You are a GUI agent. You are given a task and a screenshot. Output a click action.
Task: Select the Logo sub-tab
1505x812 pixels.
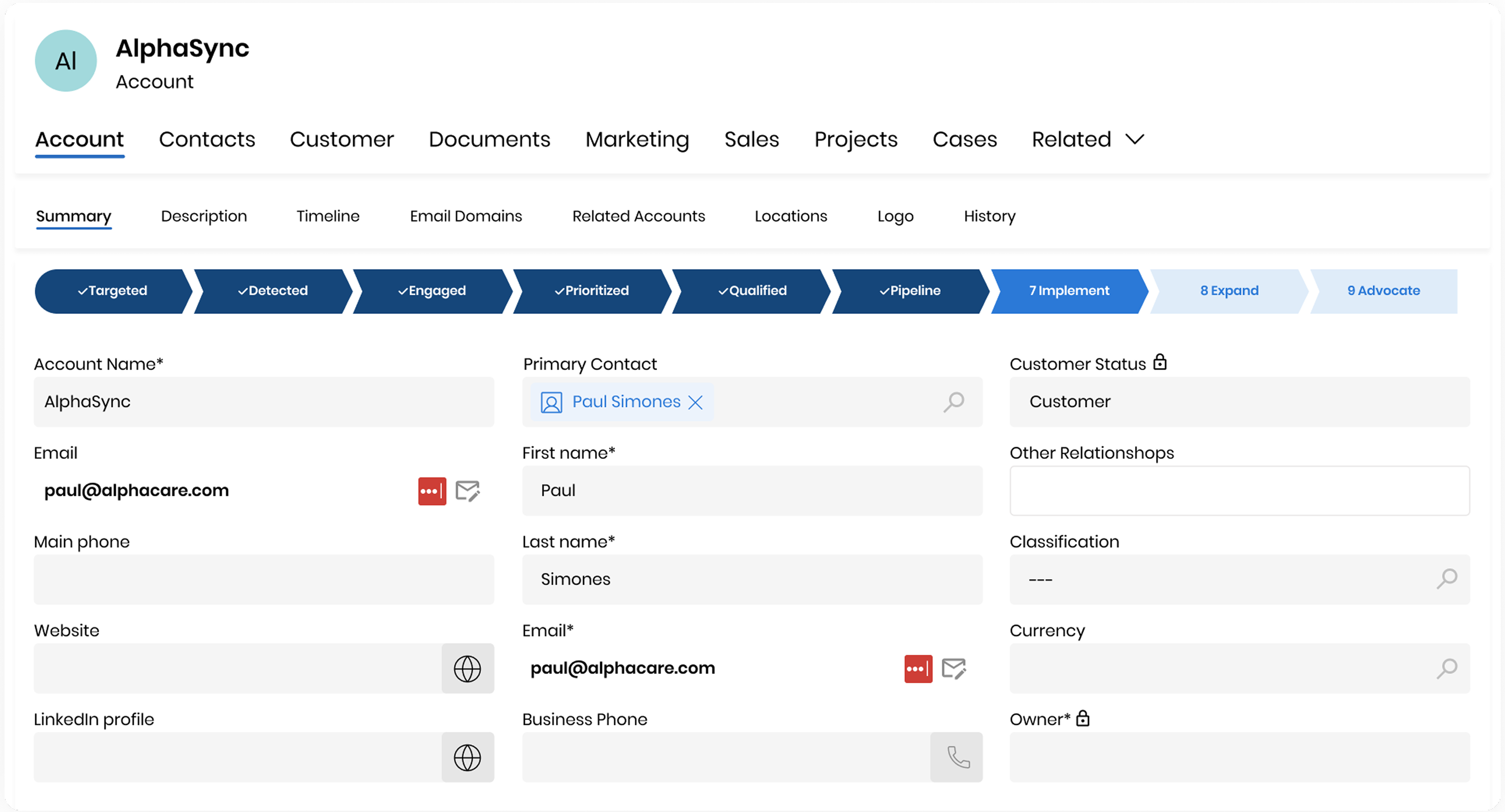pos(895,216)
